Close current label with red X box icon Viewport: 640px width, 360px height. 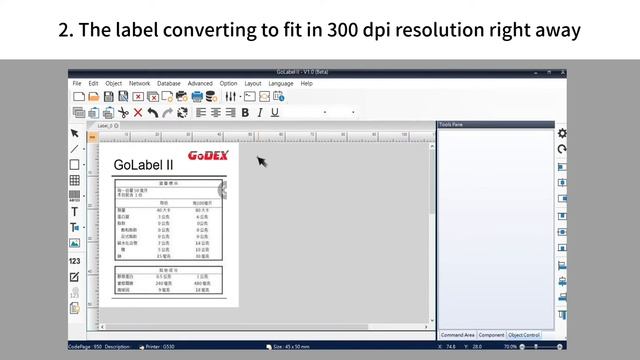click(x=138, y=97)
